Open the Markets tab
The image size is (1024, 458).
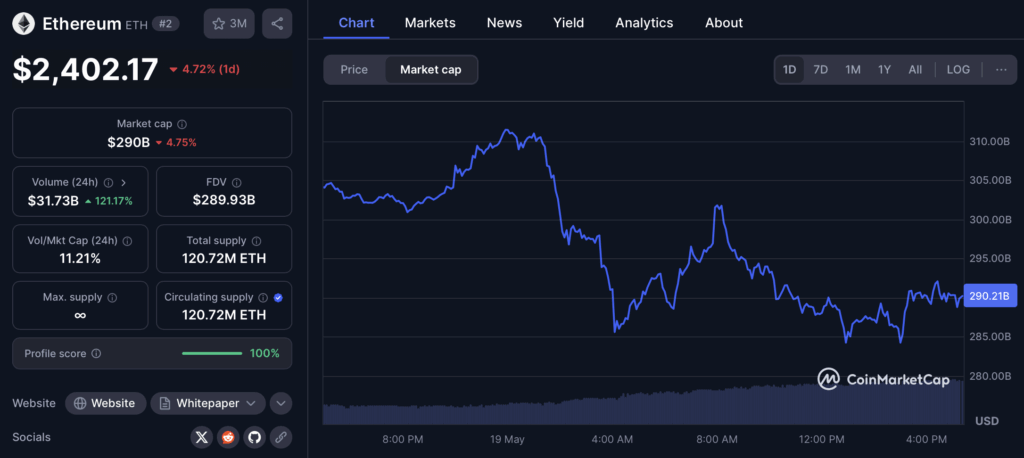coord(430,23)
